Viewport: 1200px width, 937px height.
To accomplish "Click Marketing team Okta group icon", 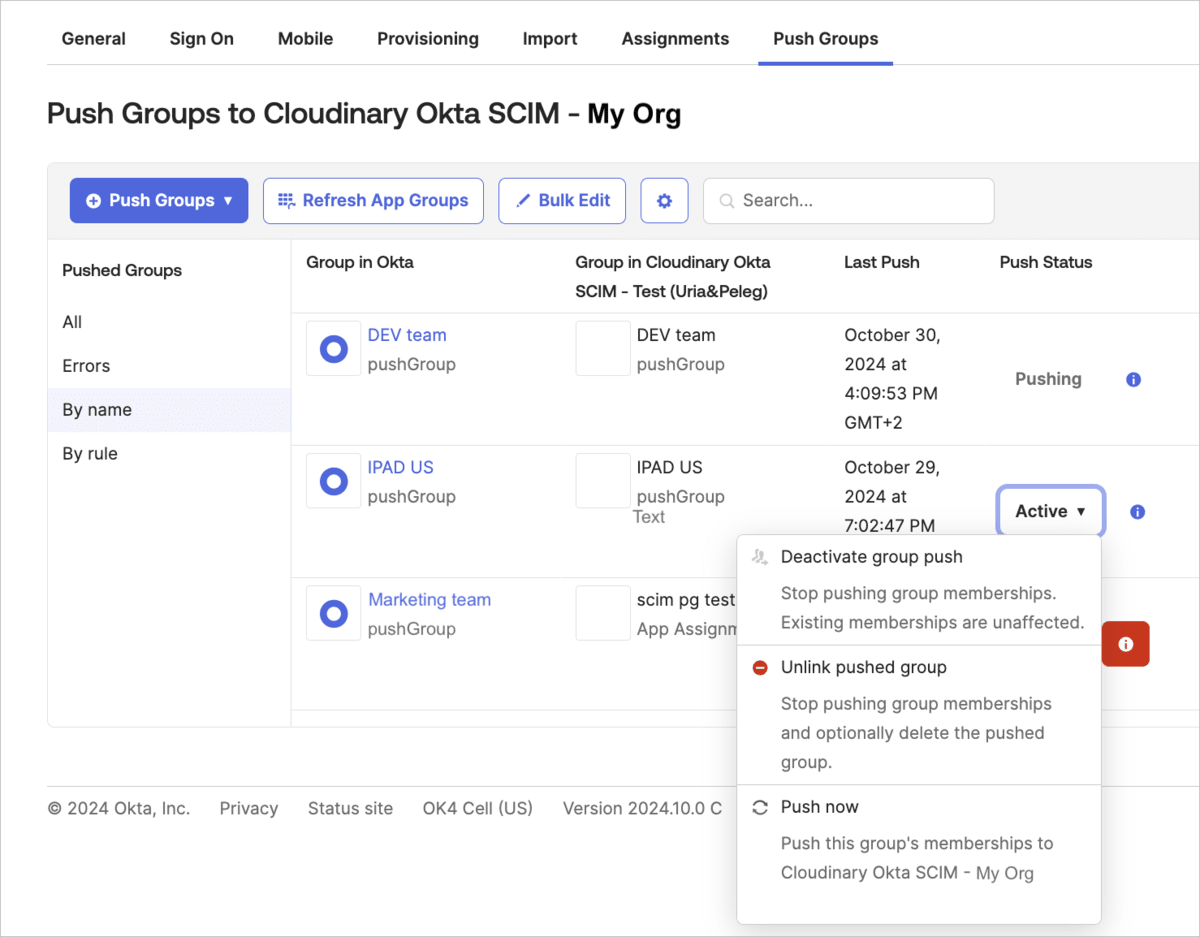I will pos(333,613).
